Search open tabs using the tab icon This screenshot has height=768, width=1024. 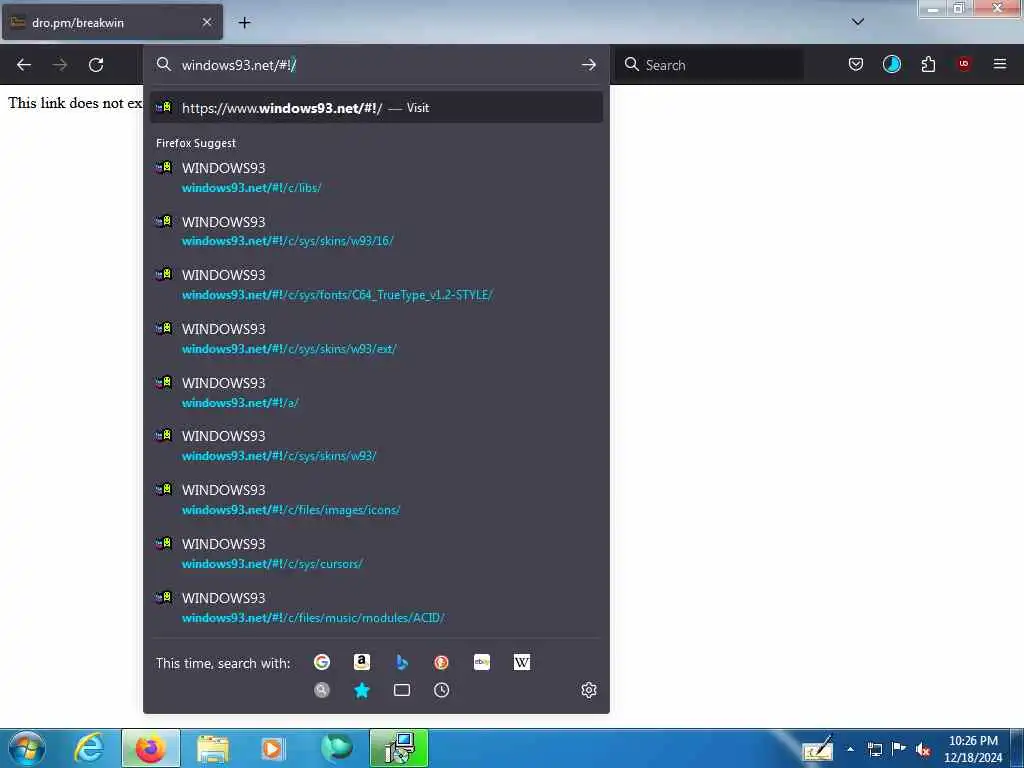coord(402,690)
